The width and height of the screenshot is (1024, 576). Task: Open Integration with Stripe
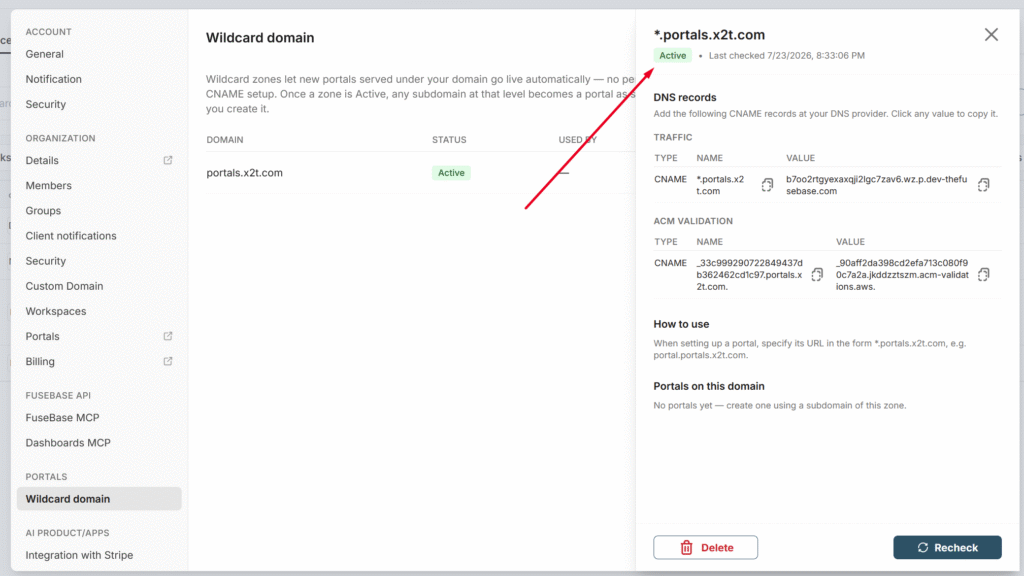click(79, 555)
